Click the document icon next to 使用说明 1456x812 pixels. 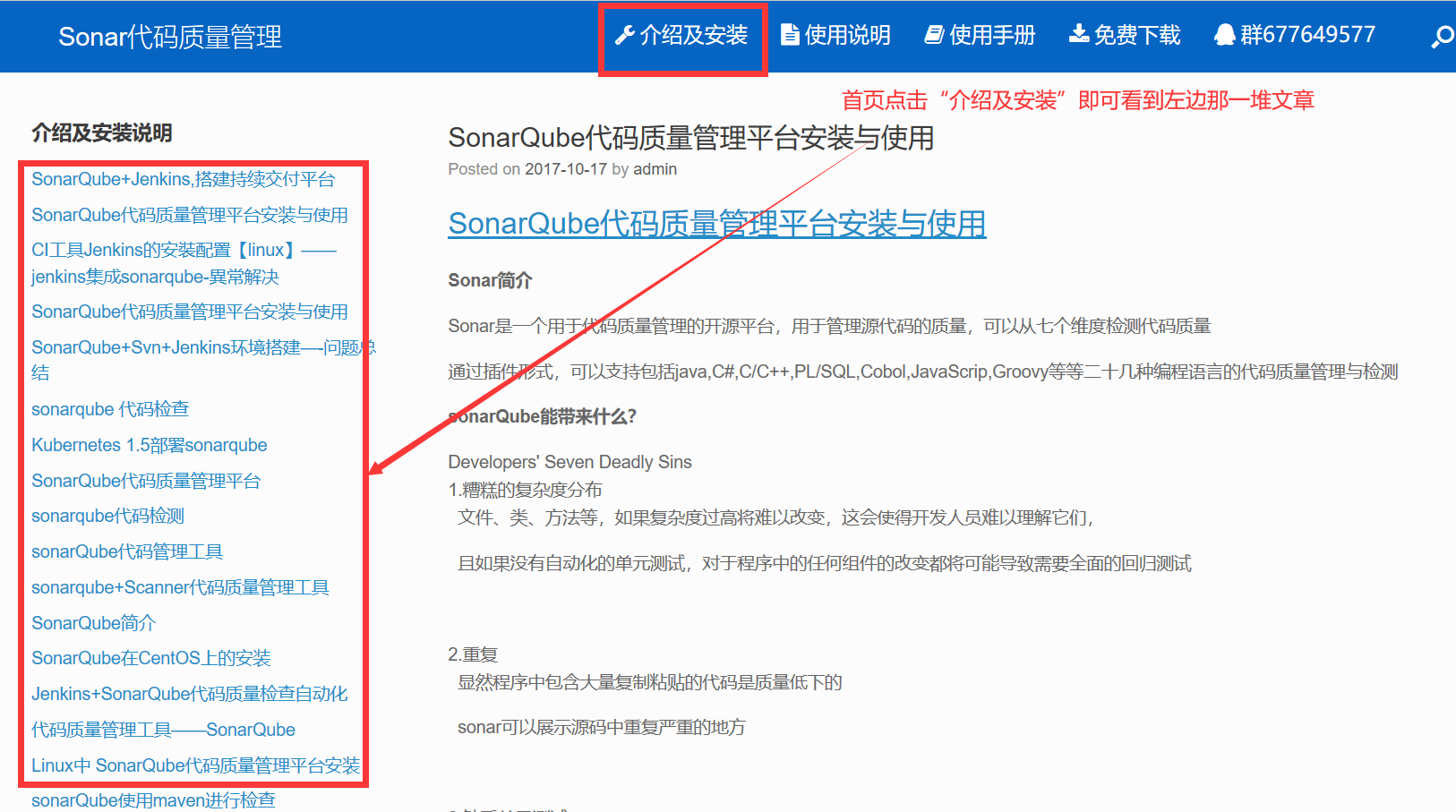click(x=789, y=34)
